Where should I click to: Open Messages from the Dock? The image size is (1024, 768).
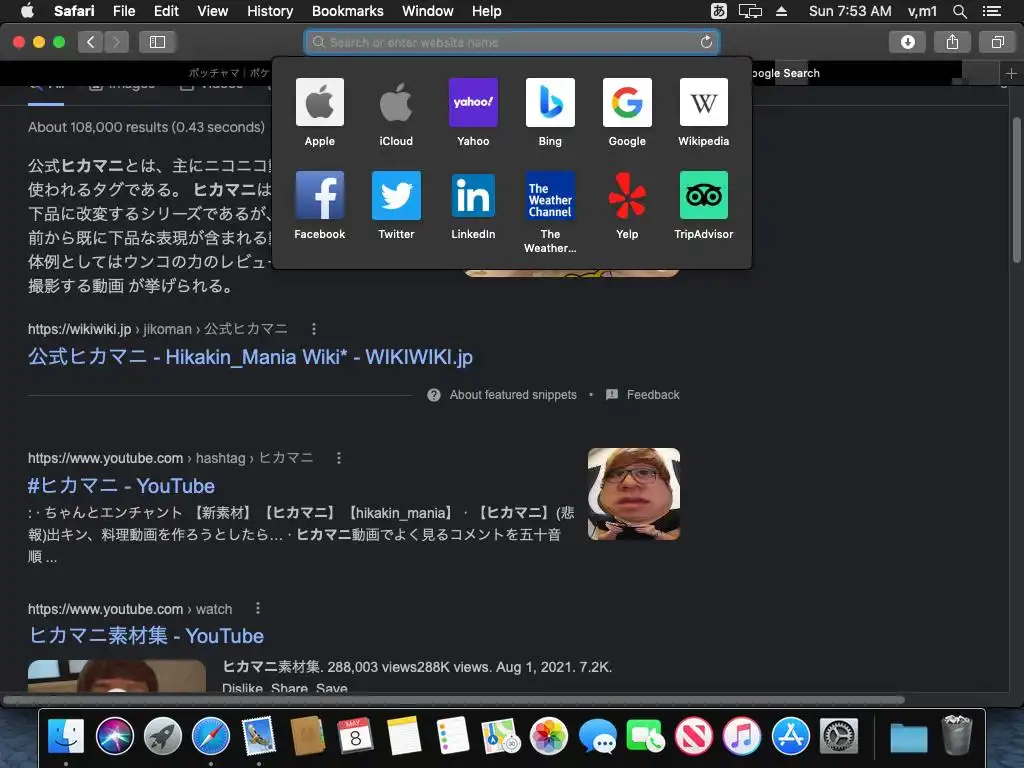click(597, 736)
